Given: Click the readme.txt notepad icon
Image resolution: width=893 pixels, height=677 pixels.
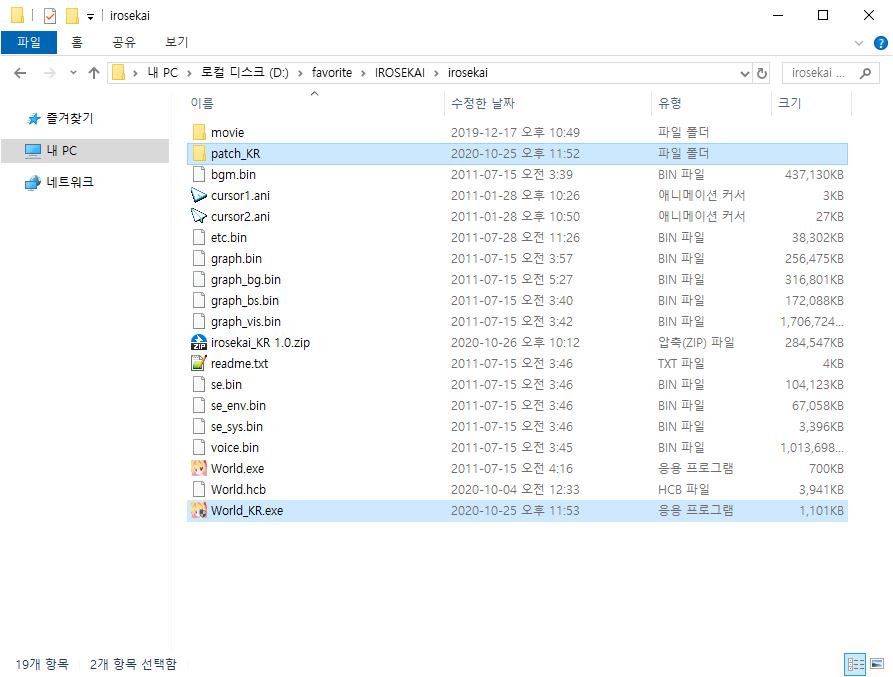Looking at the screenshot, I should click(x=199, y=363).
